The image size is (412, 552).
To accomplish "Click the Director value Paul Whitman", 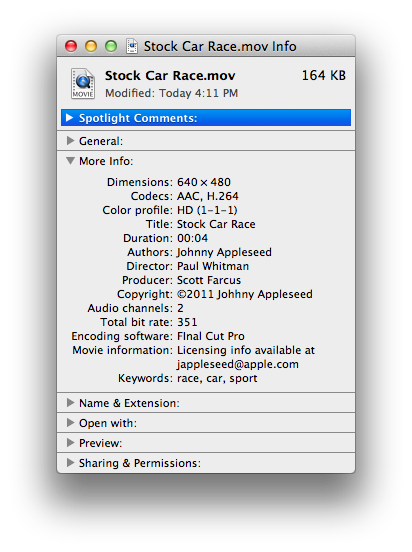I will 213,266.
